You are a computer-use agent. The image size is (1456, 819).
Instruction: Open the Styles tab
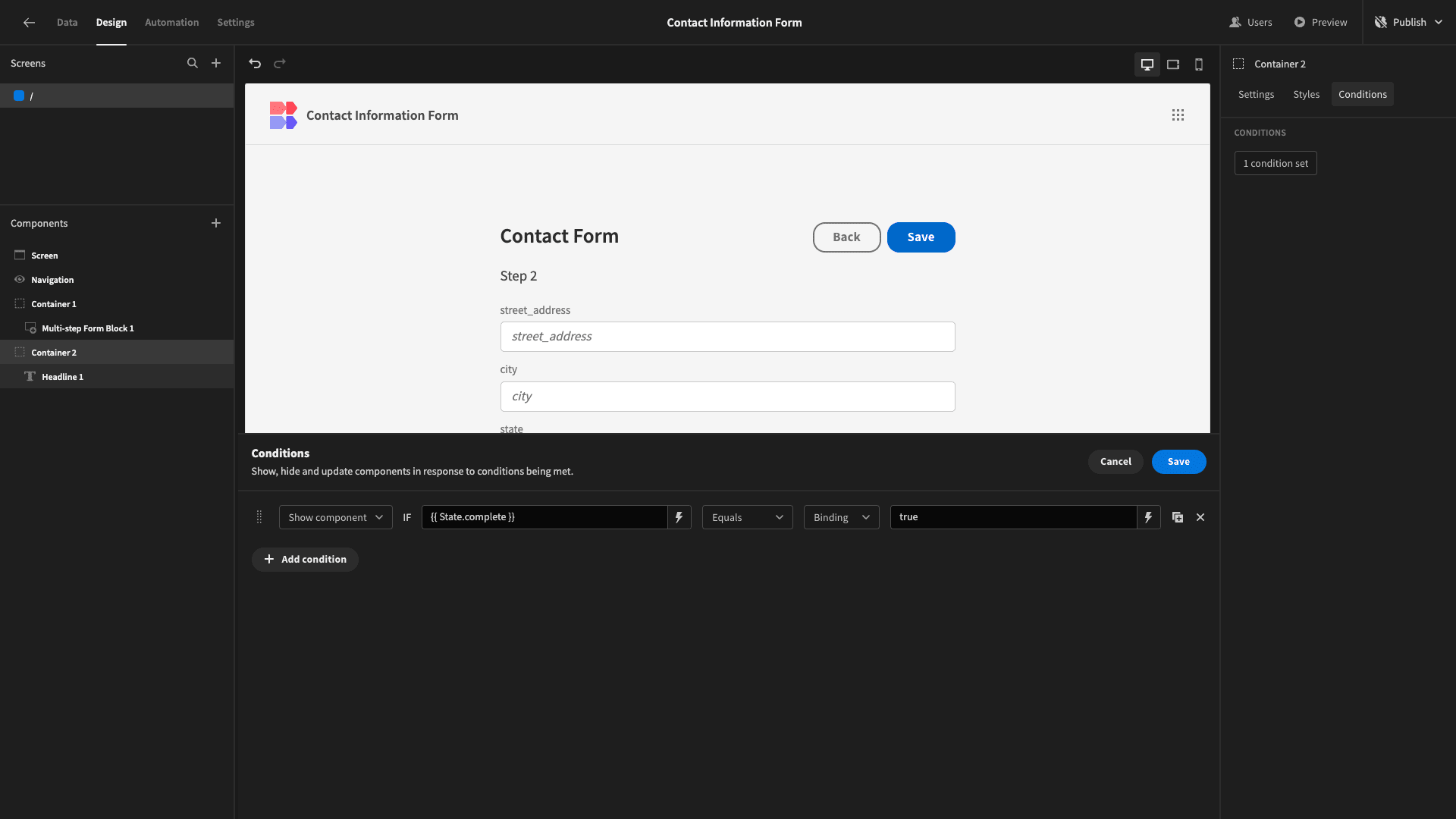coord(1306,95)
